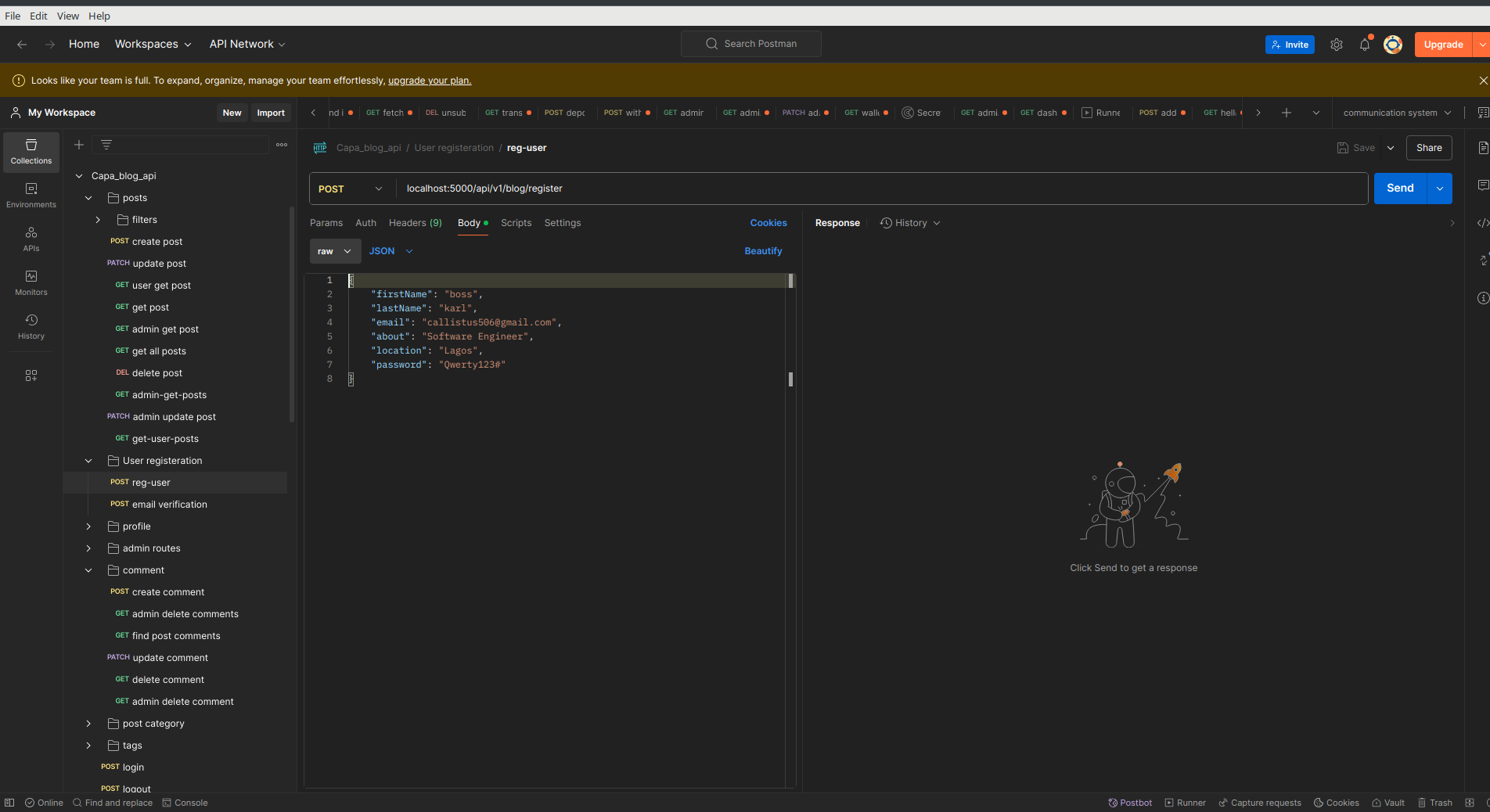Switch to the Auth tab

click(365, 223)
